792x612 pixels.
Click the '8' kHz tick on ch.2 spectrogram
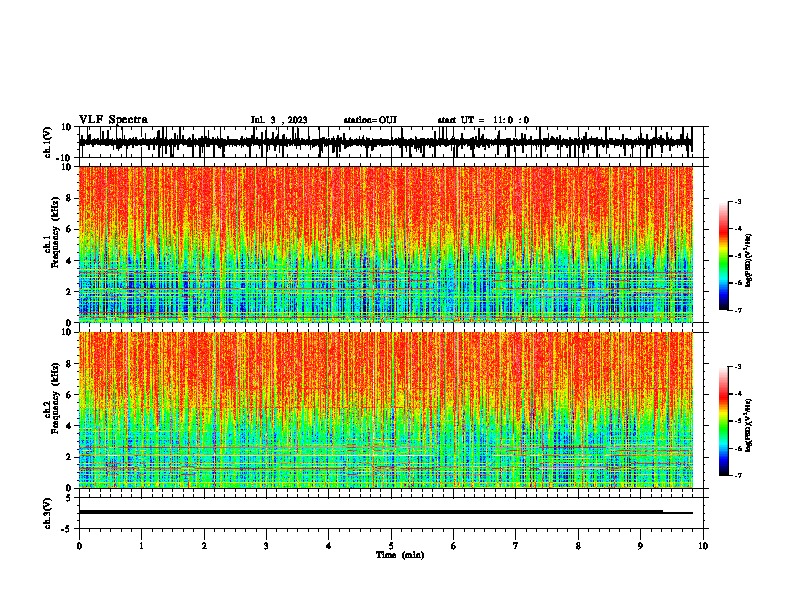70,364
